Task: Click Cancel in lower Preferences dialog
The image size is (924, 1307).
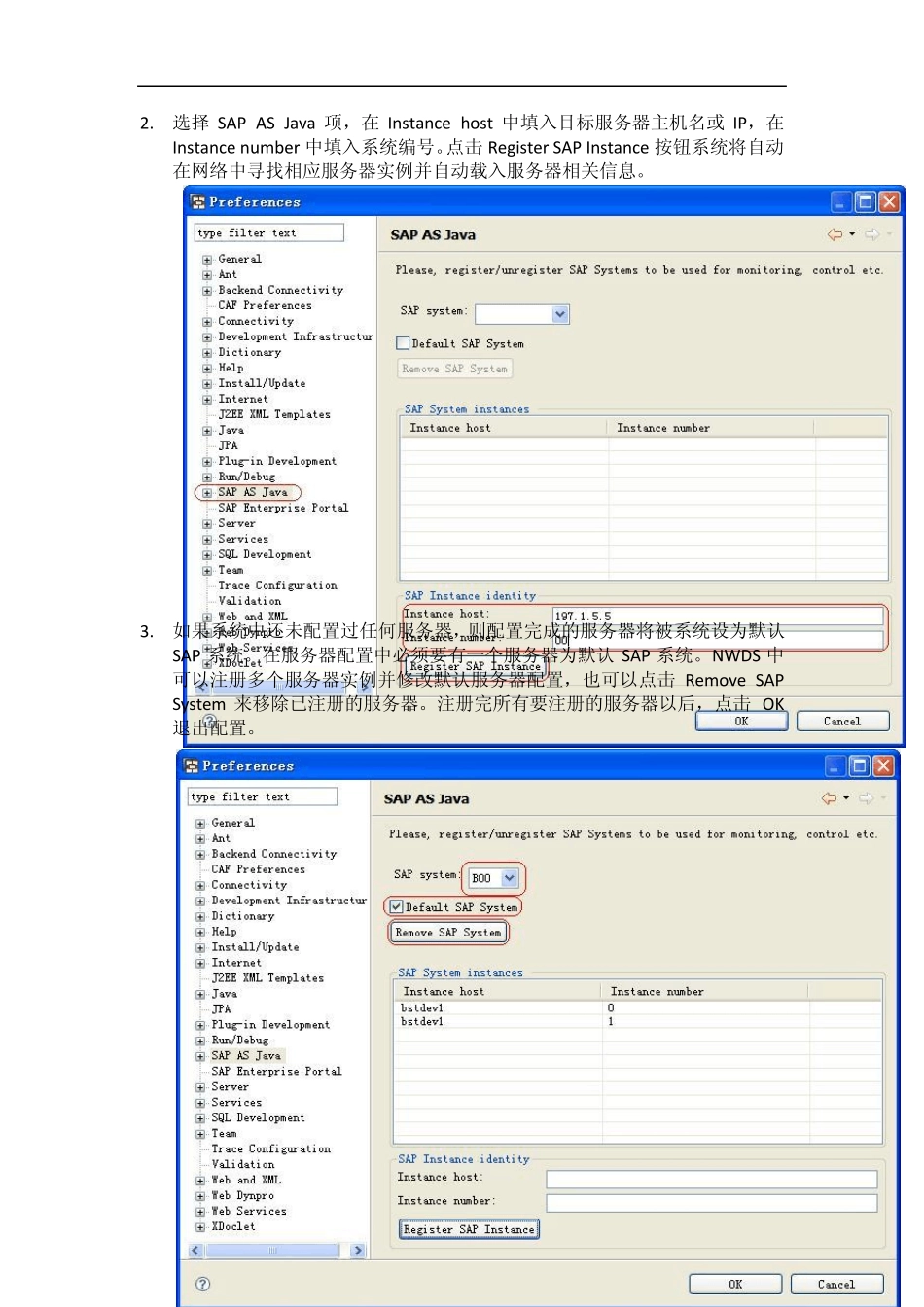Action: pyautogui.click(x=836, y=1284)
